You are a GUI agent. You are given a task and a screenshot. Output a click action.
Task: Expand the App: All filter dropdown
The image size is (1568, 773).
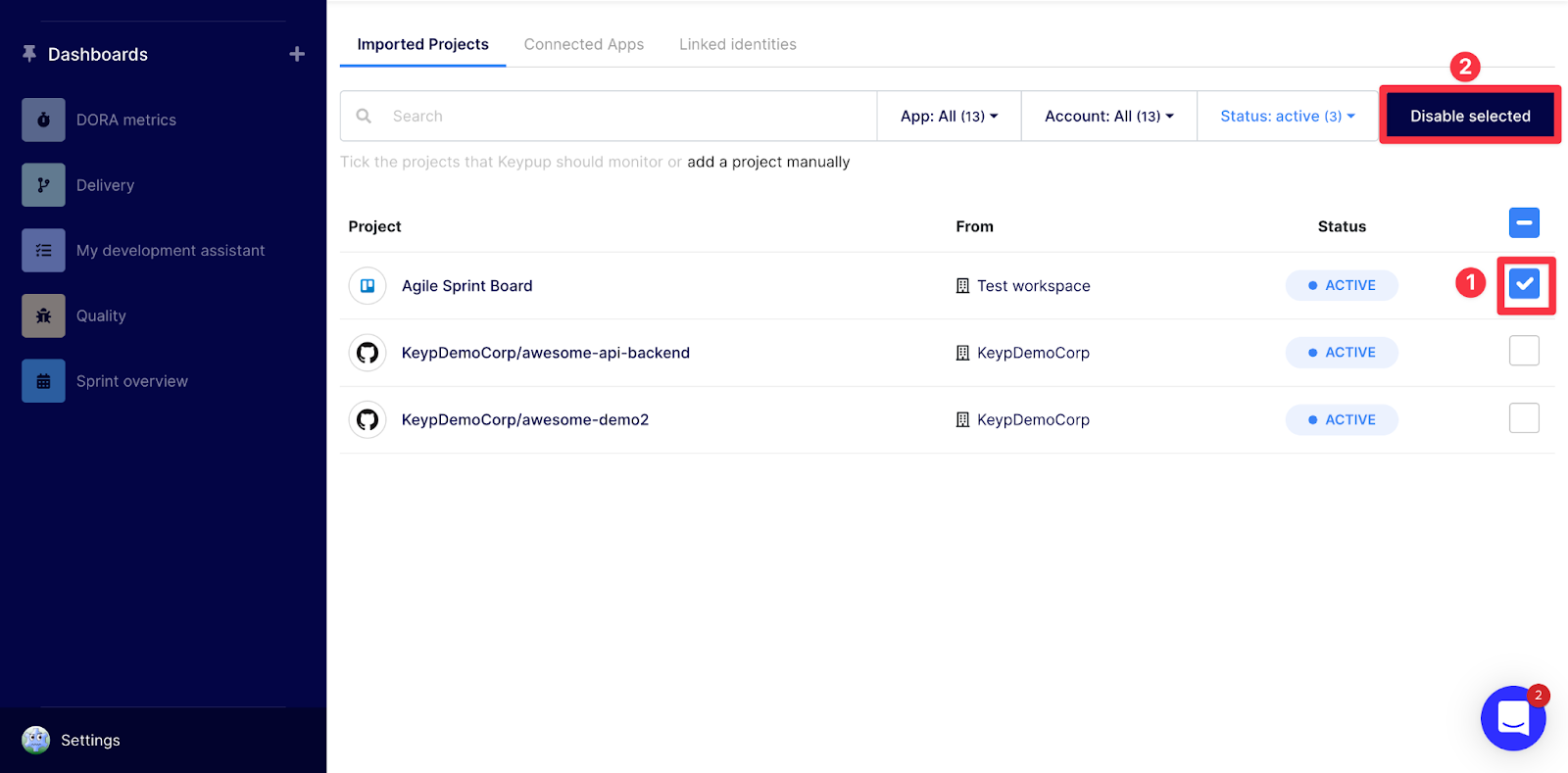coord(949,116)
